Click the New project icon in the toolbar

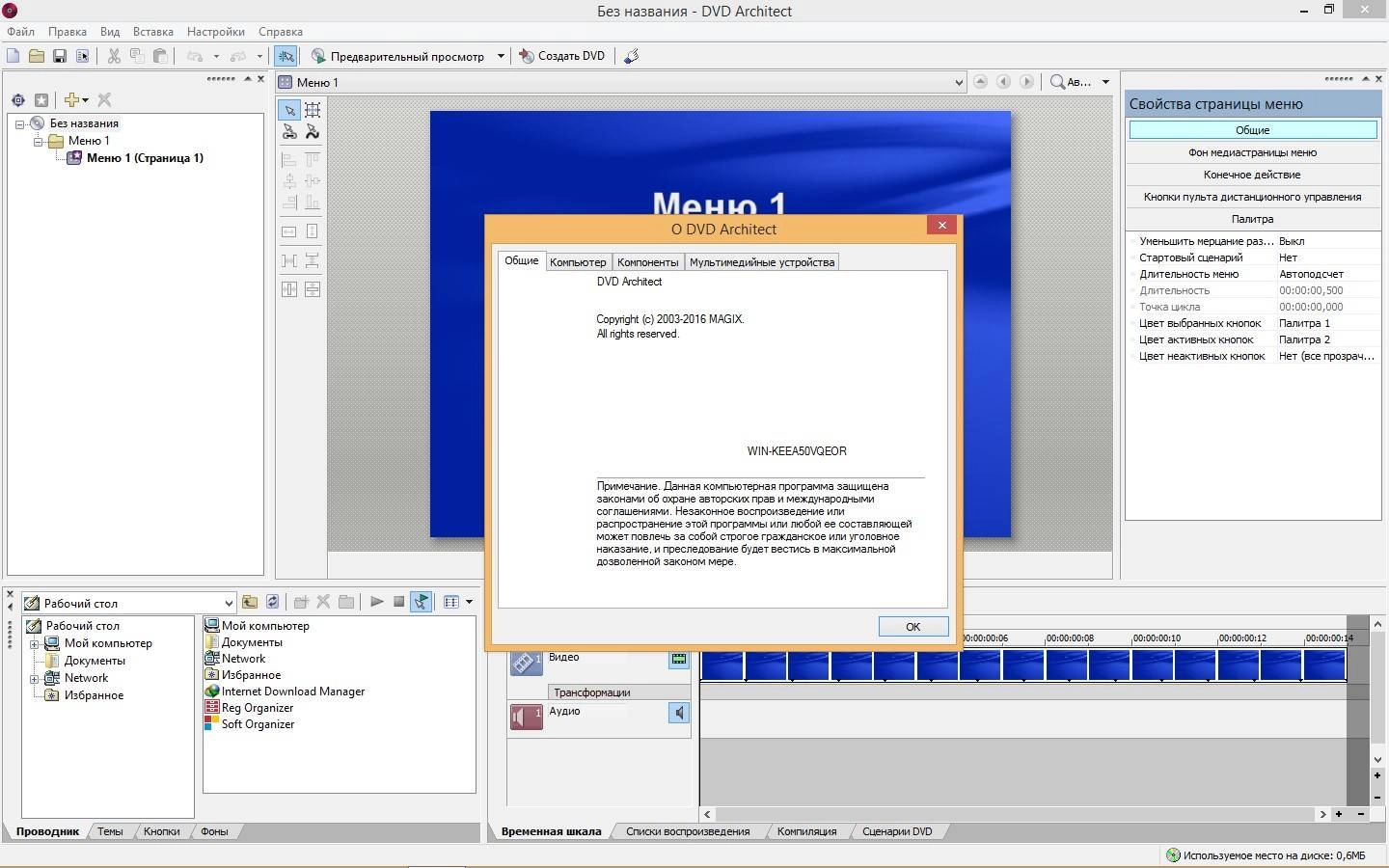tap(13, 56)
